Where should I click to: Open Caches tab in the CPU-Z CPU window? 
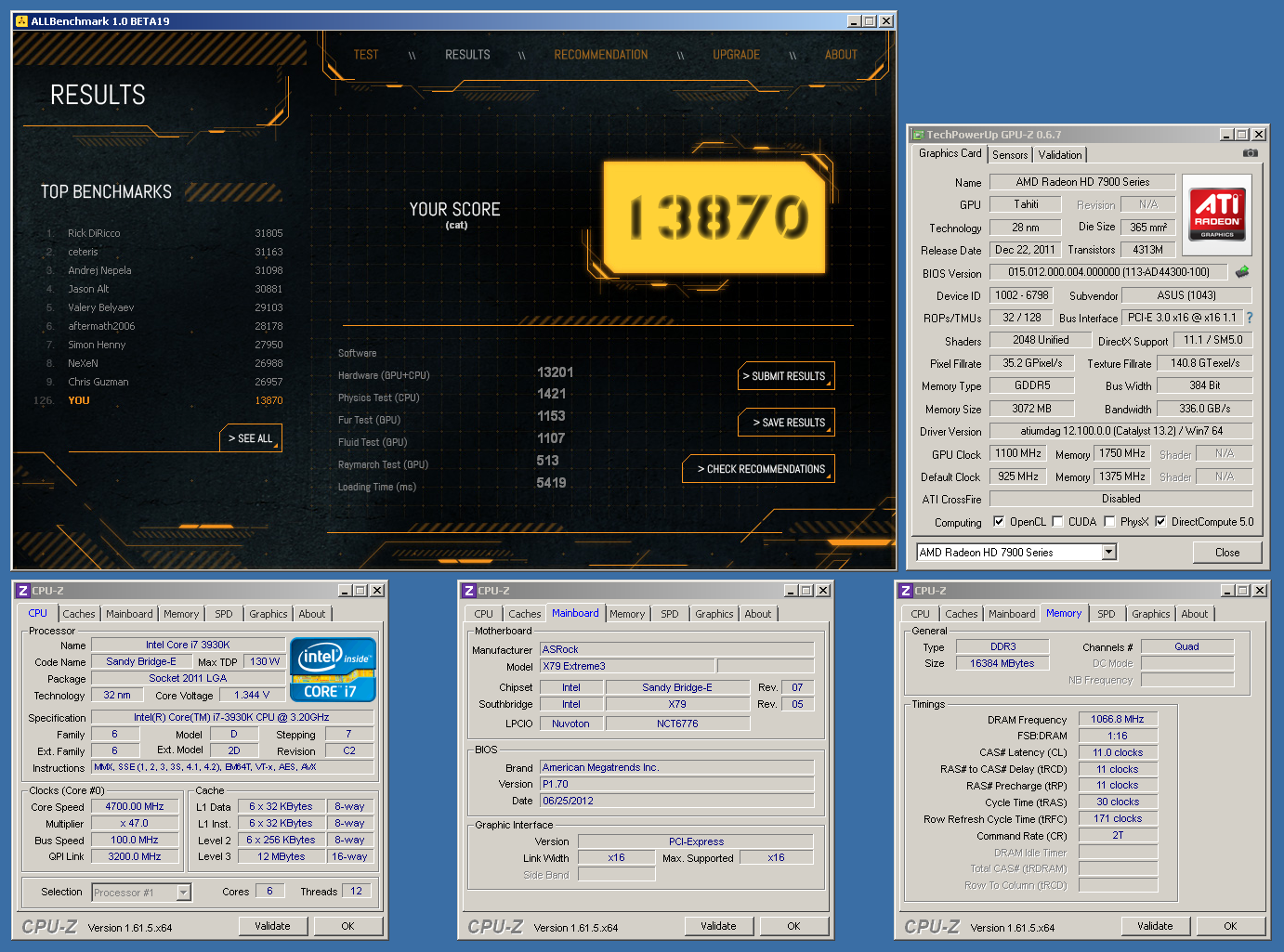(x=79, y=614)
